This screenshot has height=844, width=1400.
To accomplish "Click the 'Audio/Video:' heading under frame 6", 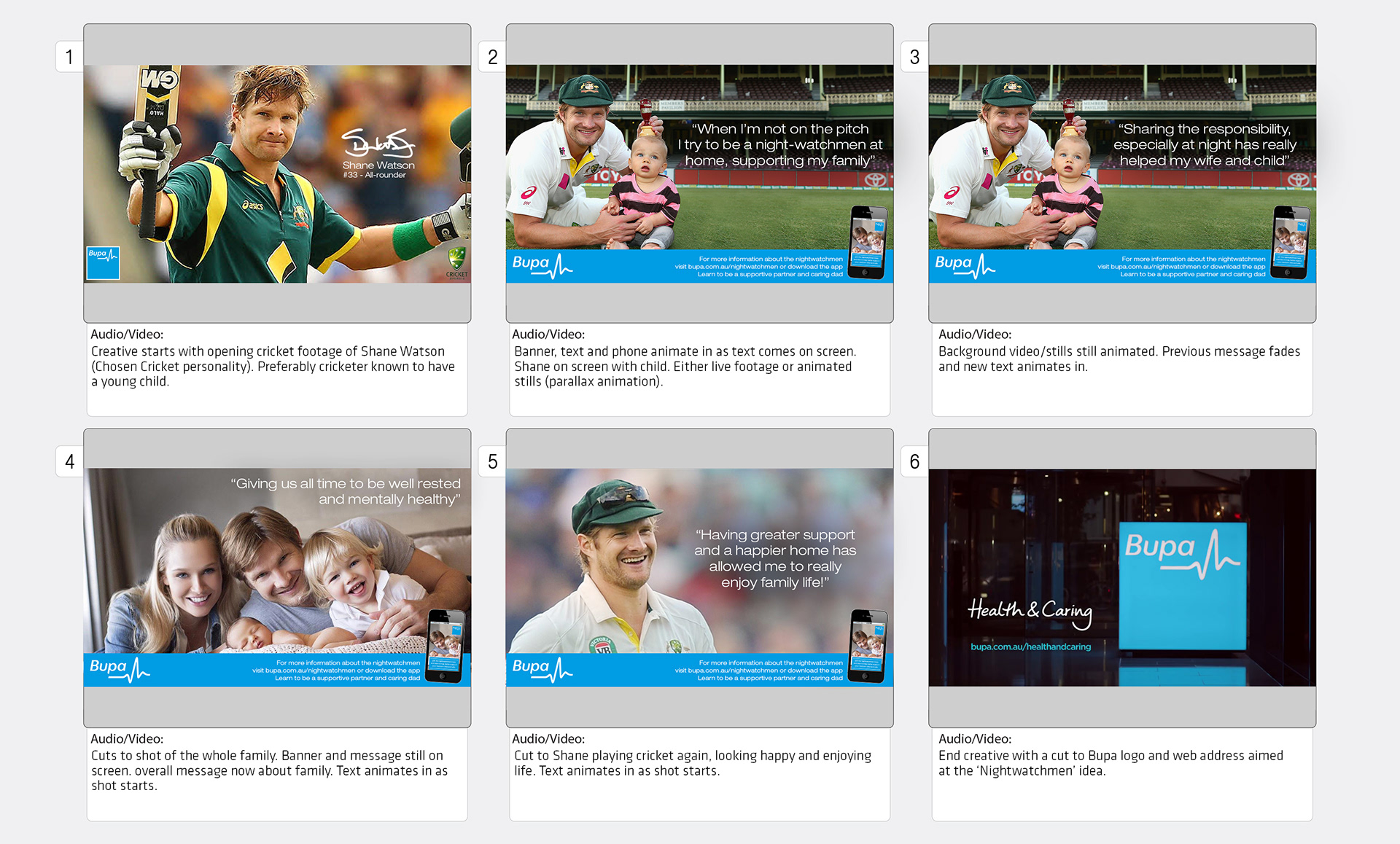I will (975, 739).
